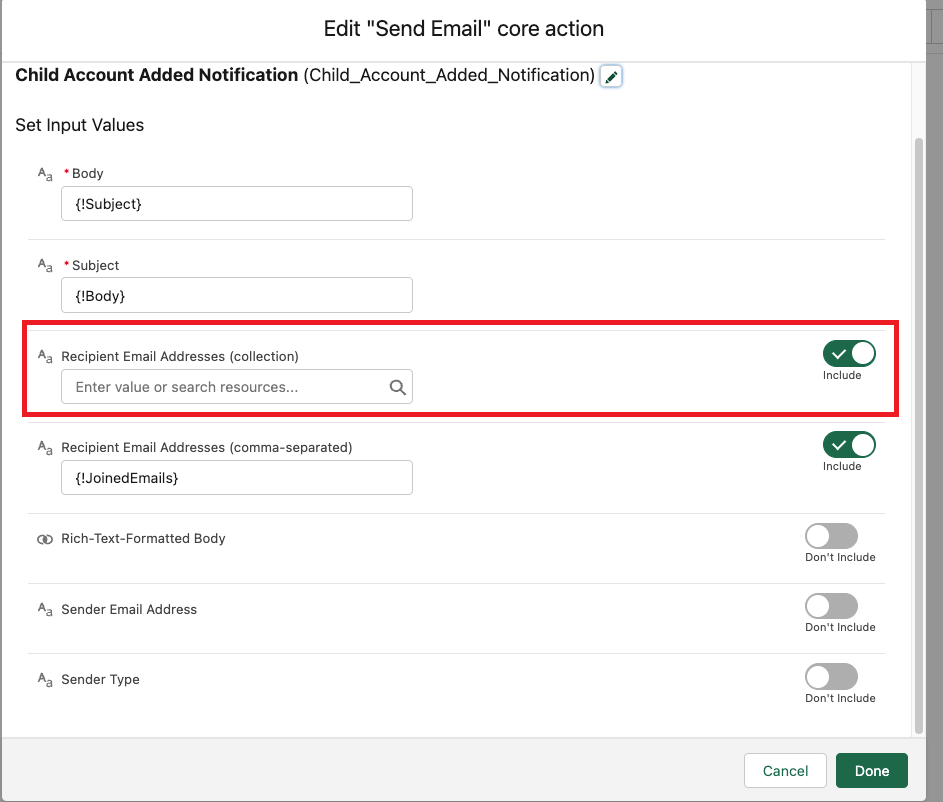Screen dimensions: 943x802
Task: Click the input containing {!JoinedEmails}
Action: (x=236, y=477)
